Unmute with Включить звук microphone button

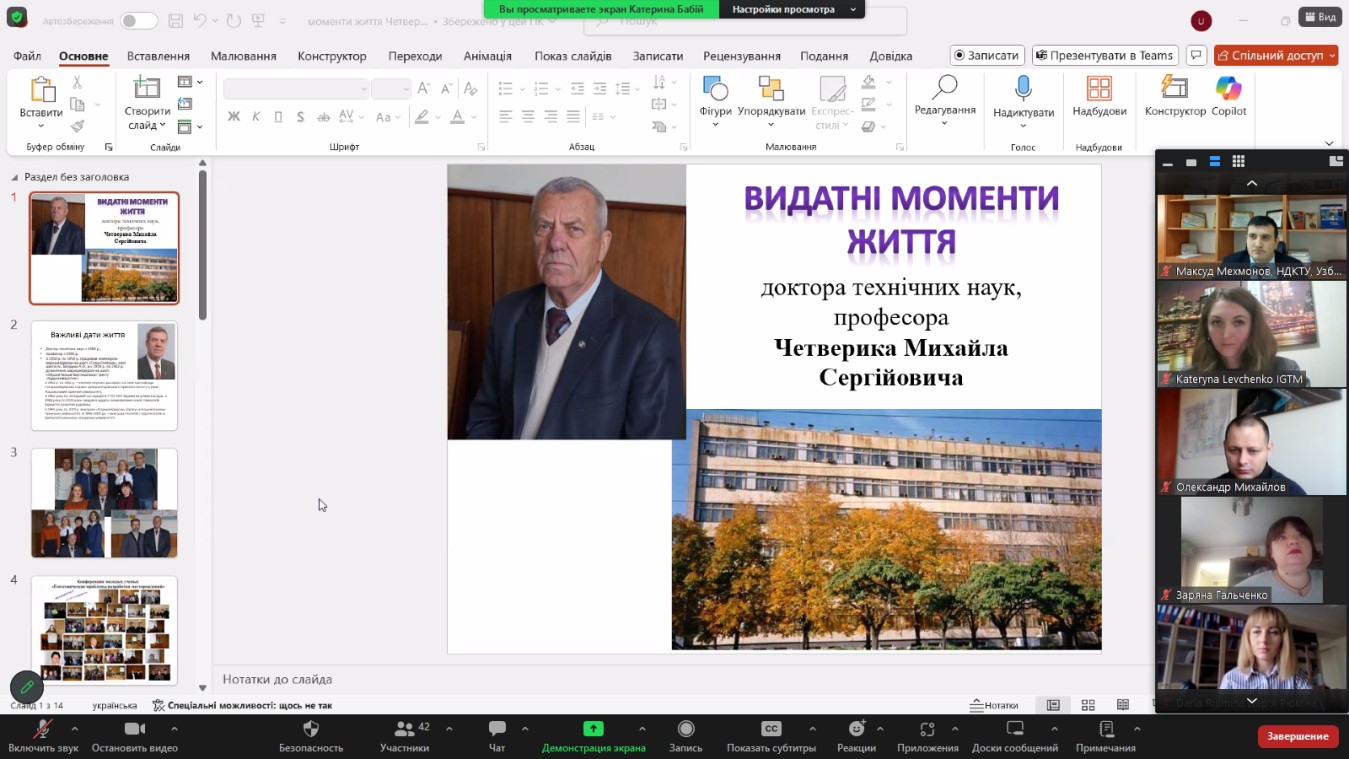point(42,729)
